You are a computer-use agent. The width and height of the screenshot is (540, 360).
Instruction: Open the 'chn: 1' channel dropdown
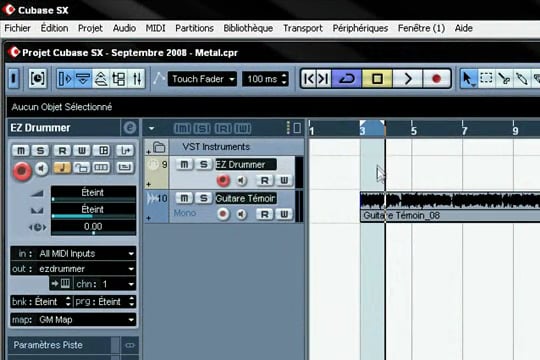105,284
